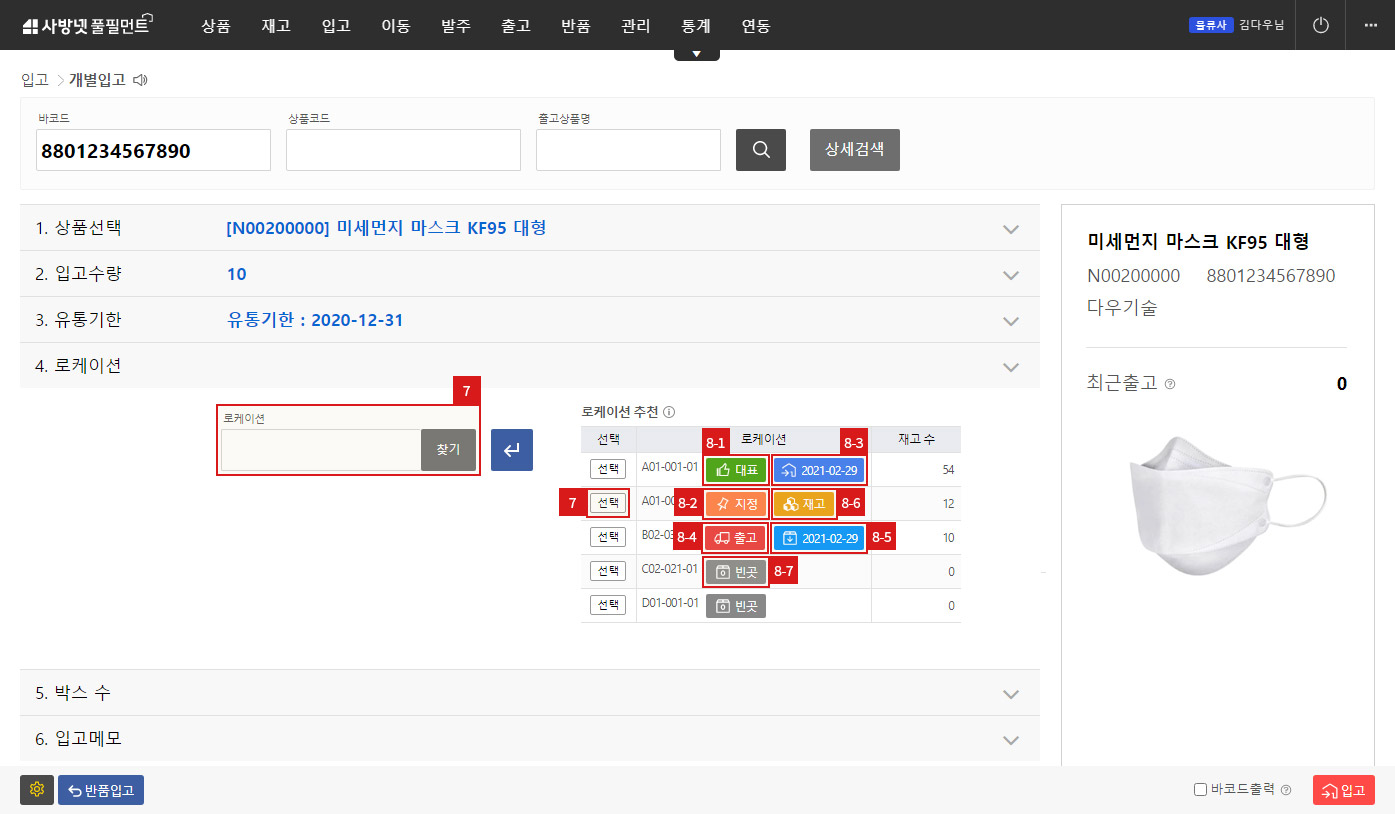
Task: Click the gear settings icon at bottom
Action: click(x=37, y=790)
